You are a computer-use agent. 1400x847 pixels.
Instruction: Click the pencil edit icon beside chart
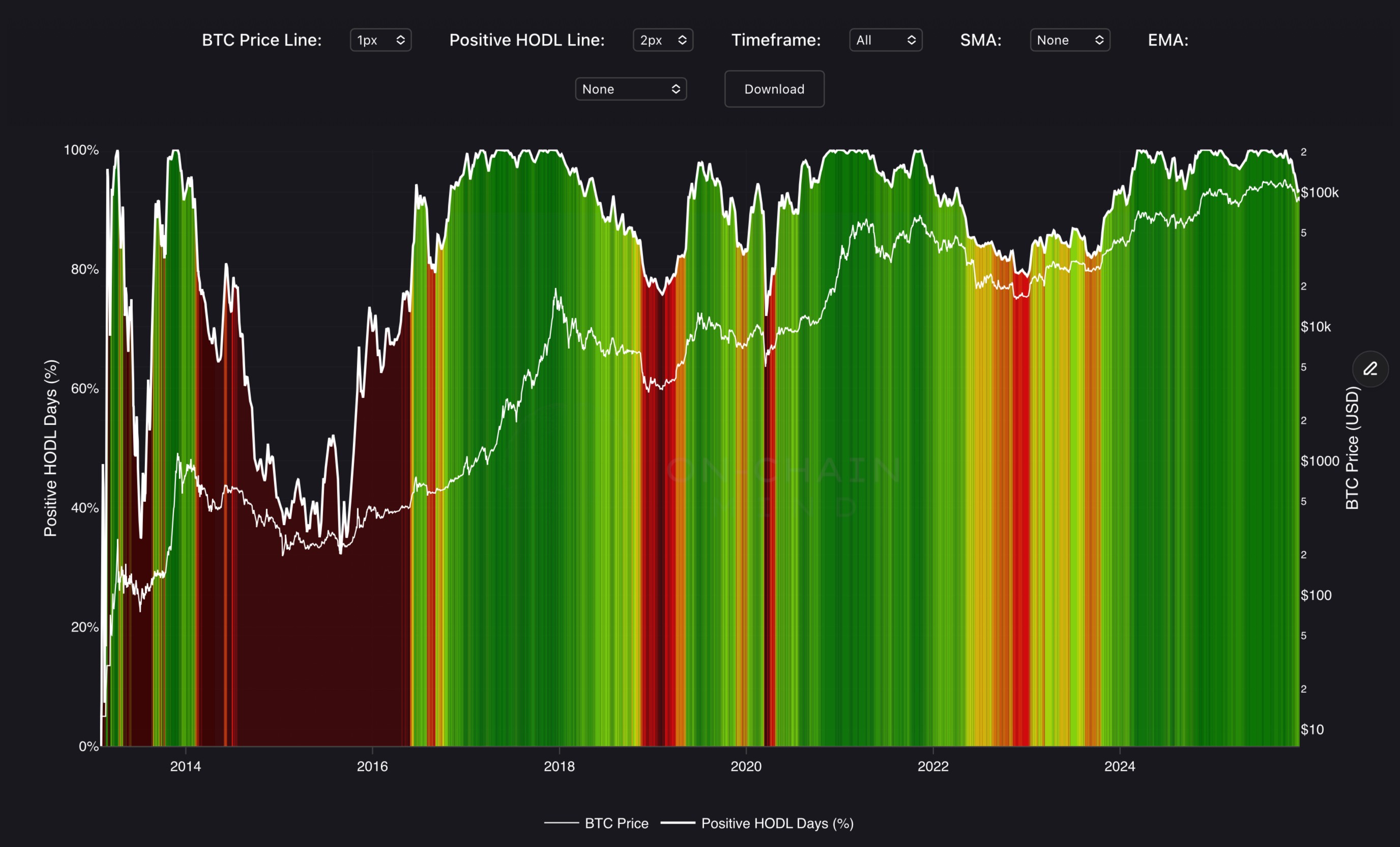pos(1370,369)
